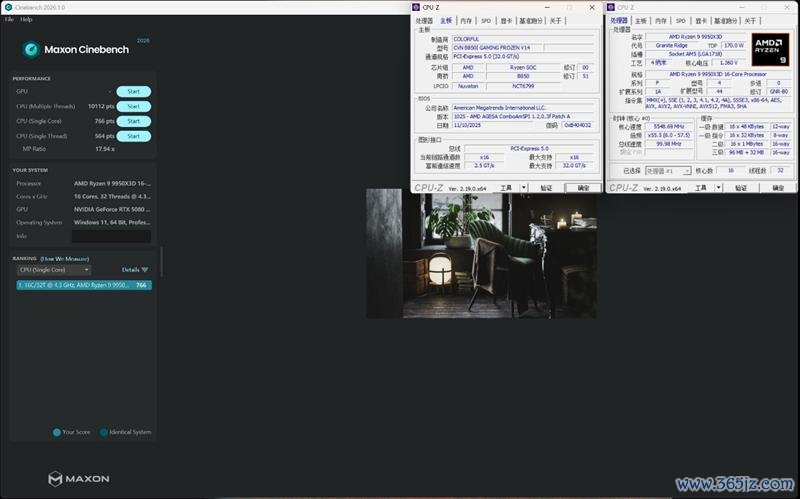Click the ranking panel vertical scrollbar

(162, 262)
